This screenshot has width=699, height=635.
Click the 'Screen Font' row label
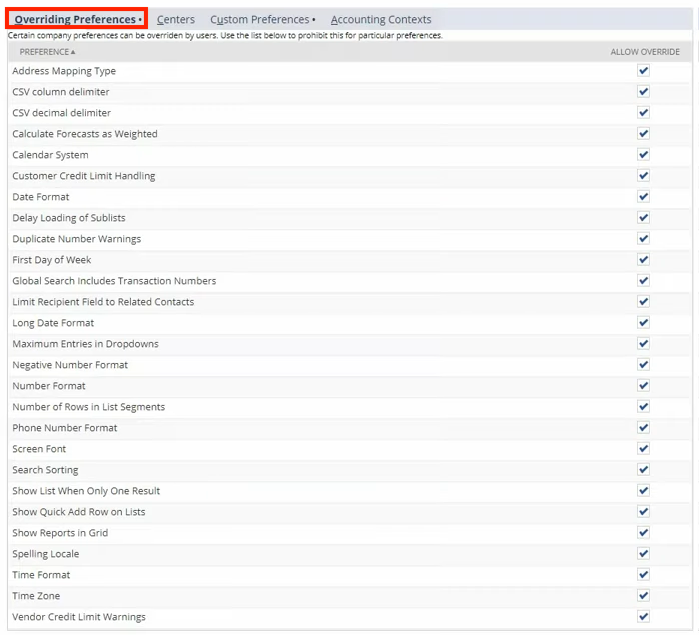point(39,449)
